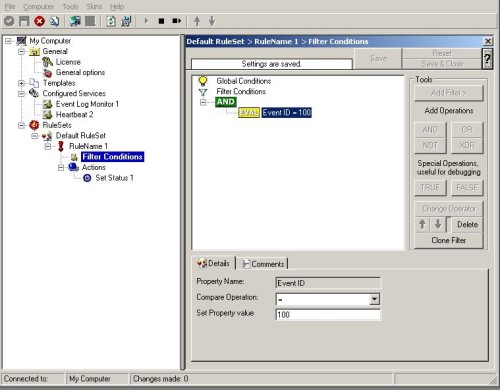Move filter up with Tools arrow button
Viewport: 500px width, 390px height.
click(x=422, y=224)
